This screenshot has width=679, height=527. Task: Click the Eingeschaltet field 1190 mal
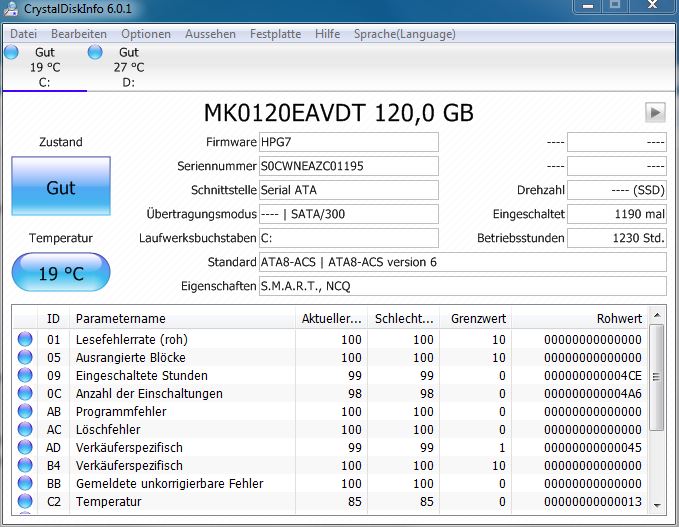[x=617, y=214]
